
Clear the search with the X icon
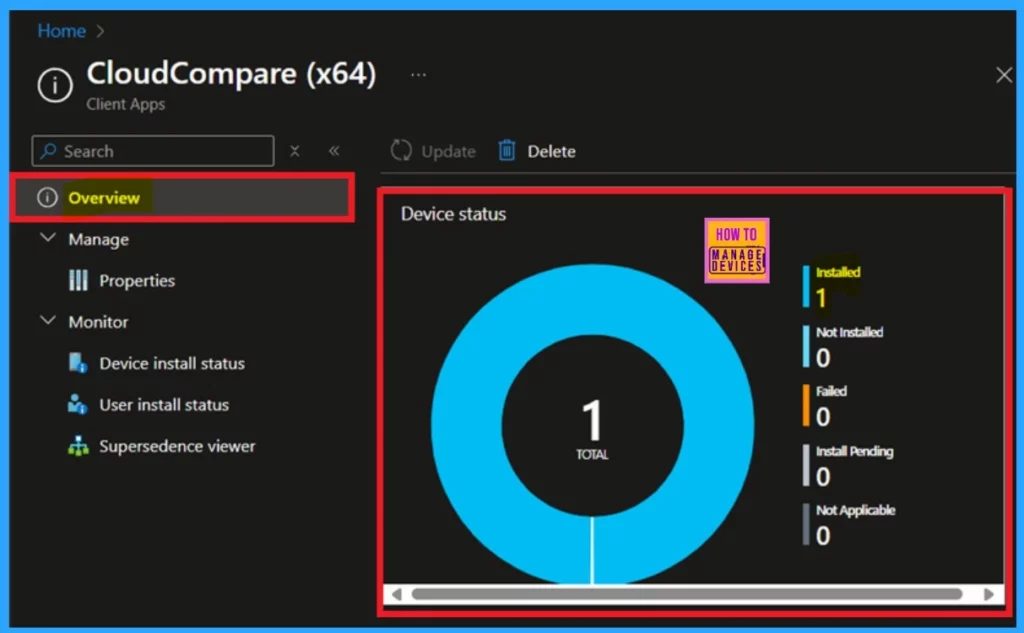click(295, 151)
